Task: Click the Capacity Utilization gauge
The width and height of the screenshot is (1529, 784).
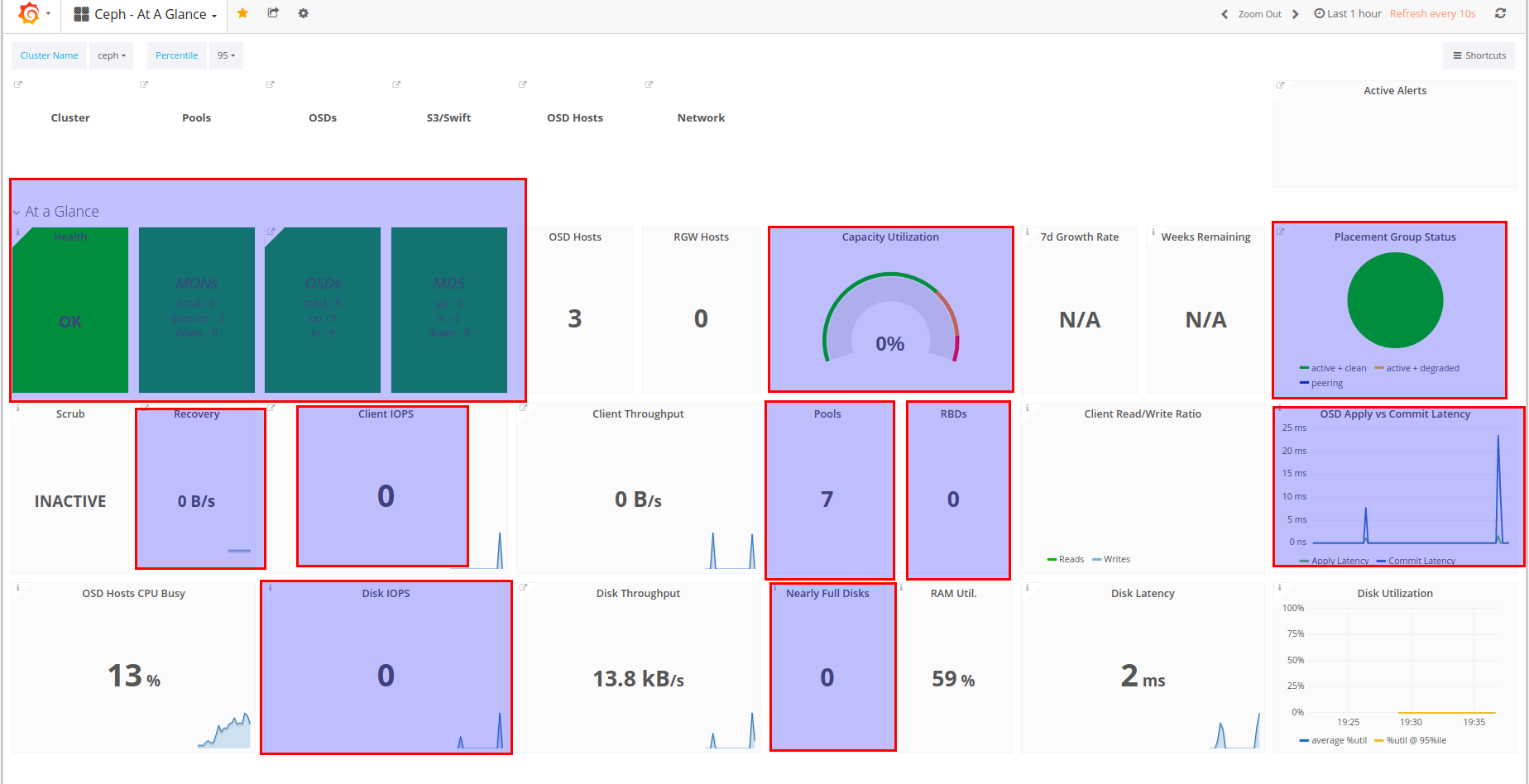Action: point(890,318)
